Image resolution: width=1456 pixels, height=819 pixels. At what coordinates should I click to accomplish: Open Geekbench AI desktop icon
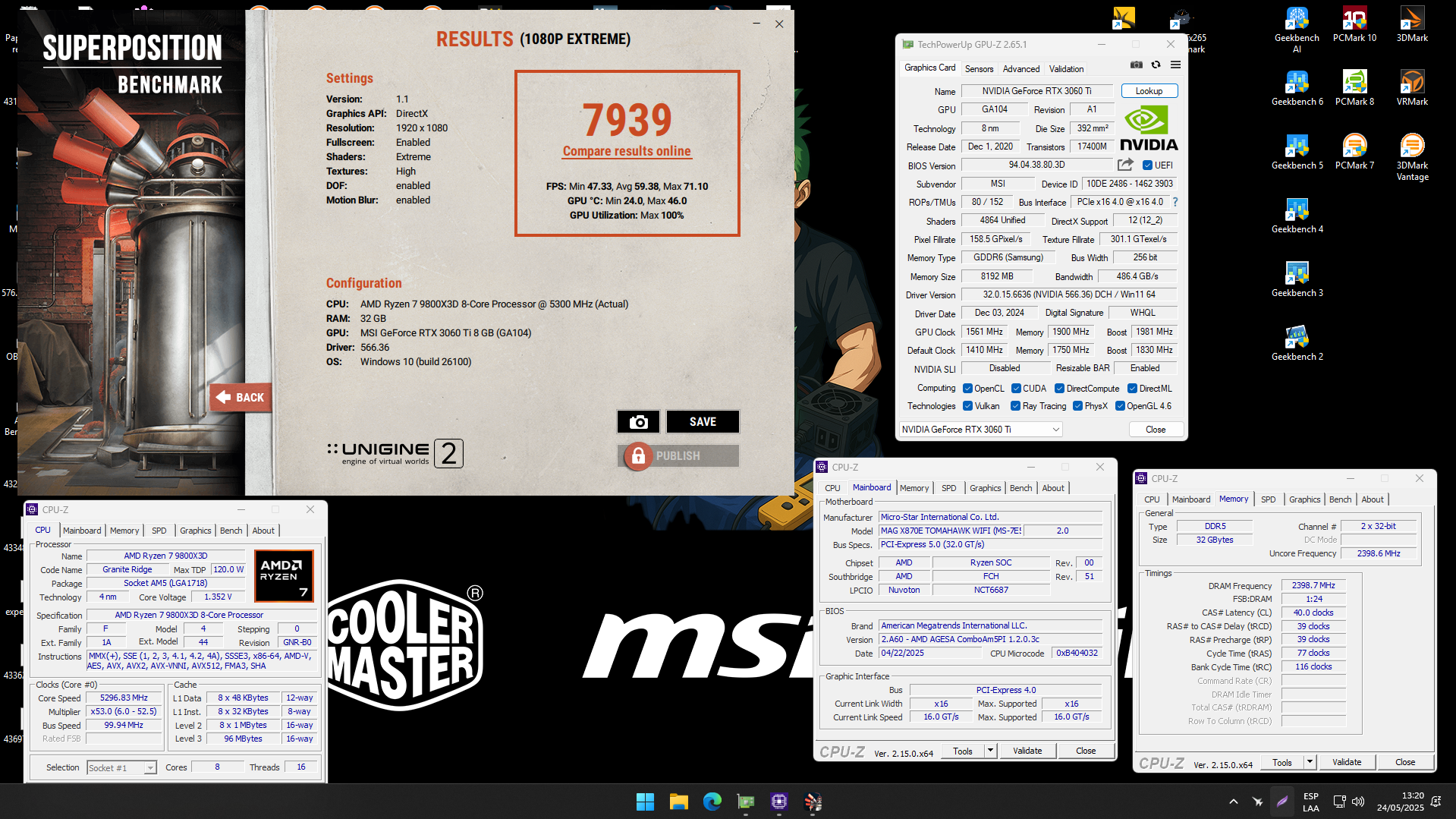click(1297, 30)
